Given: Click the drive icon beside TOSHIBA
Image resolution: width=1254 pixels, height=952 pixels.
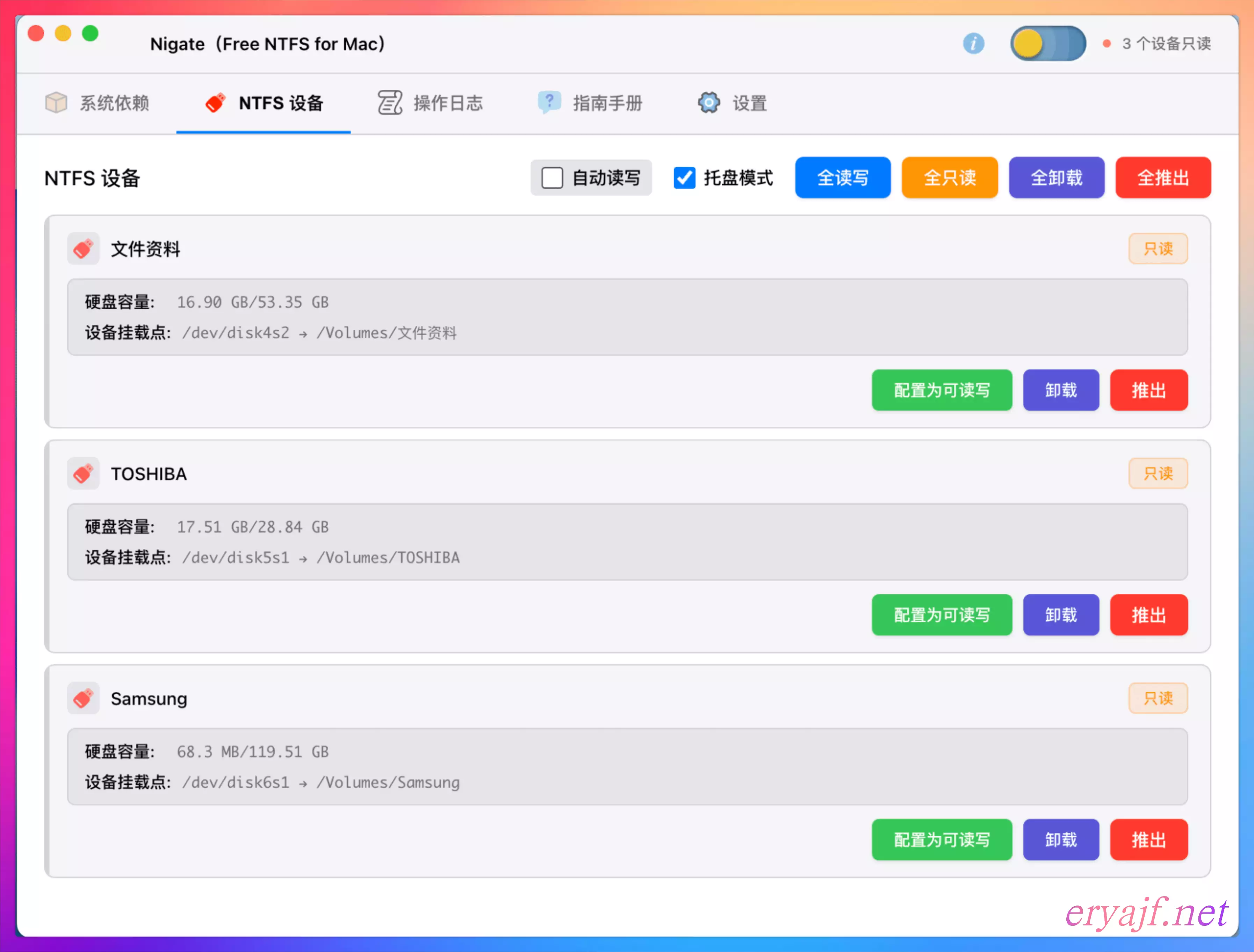Looking at the screenshot, I should click(x=83, y=474).
